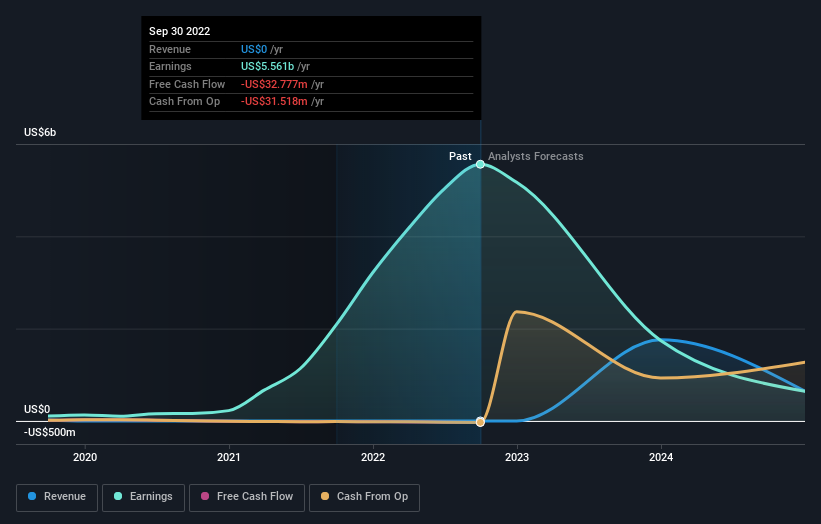The image size is (821, 524).
Task: Click the Sep 30 2022 tooltip date
Action: pos(180,31)
